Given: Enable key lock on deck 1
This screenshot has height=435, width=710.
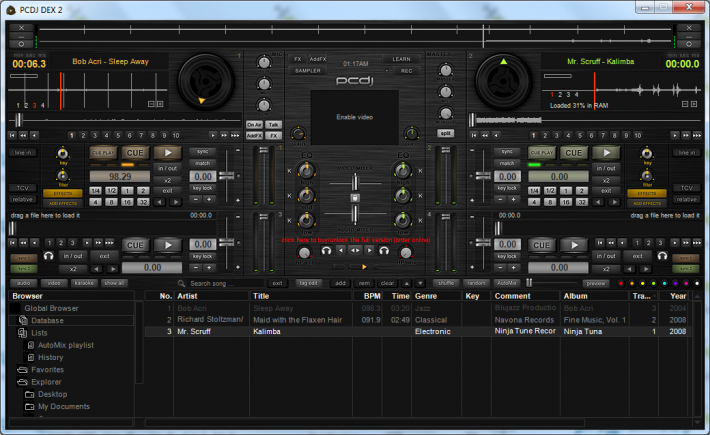Looking at the screenshot, I should pos(202,188).
